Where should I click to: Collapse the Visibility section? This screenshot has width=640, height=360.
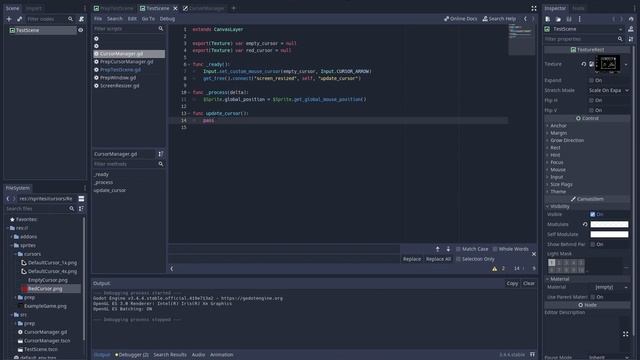[560, 207]
